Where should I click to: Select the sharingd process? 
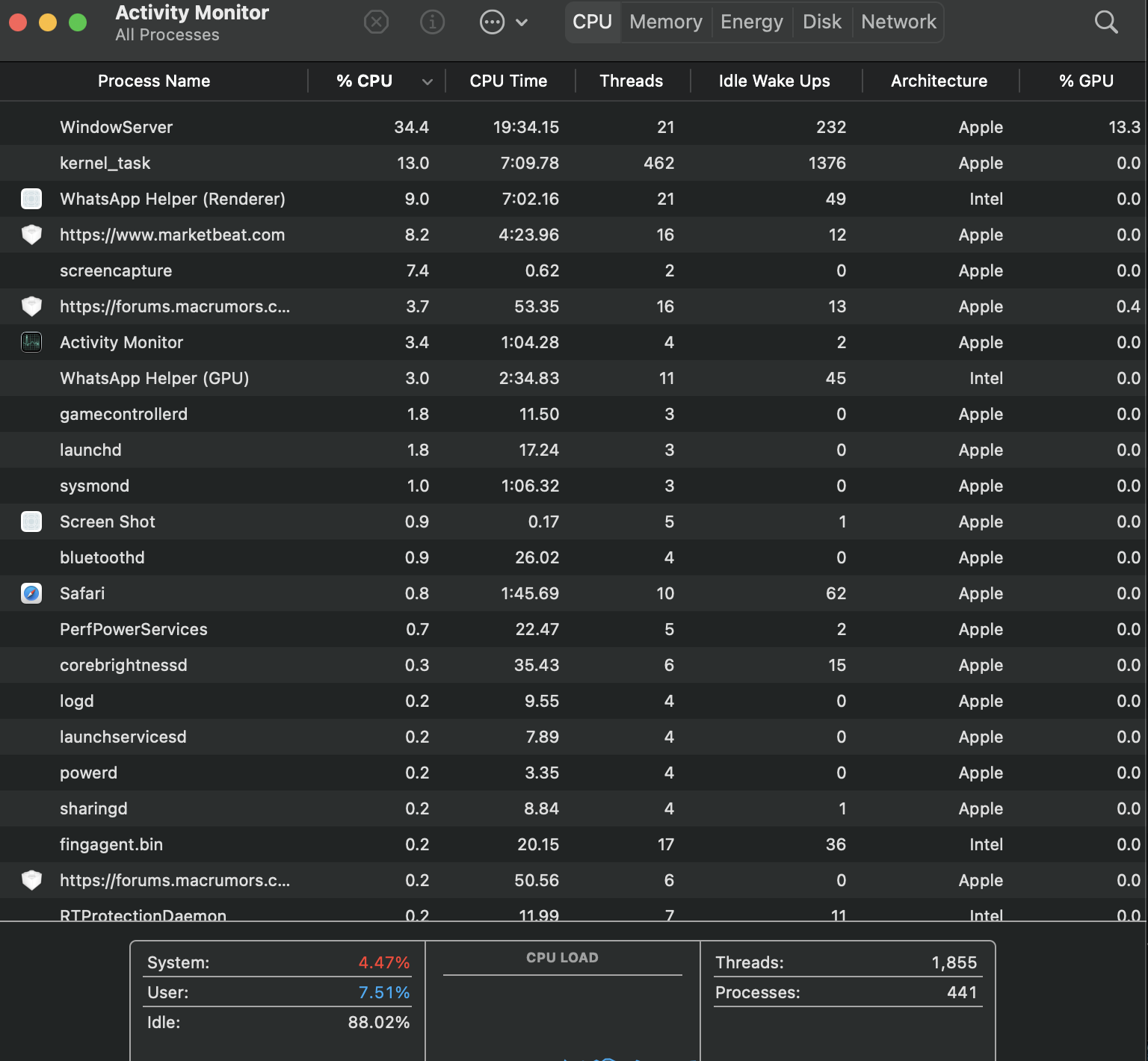[x=93, y=808]
